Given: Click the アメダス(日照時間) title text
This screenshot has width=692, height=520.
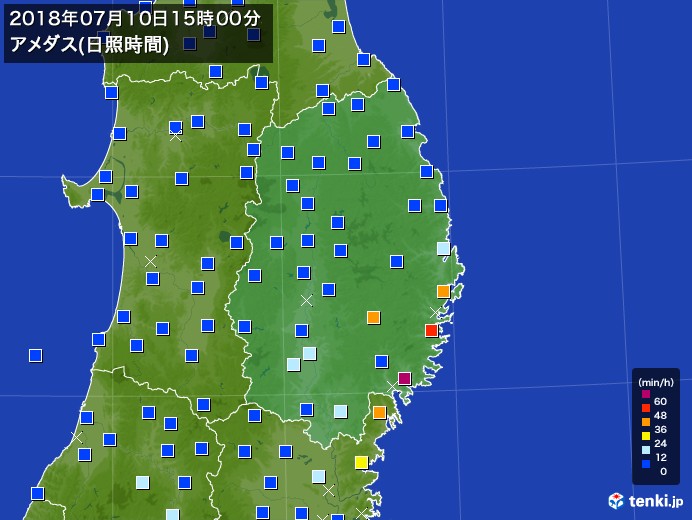Looking at the screenshot, I should pyautogui.click(x=89, y=45).
